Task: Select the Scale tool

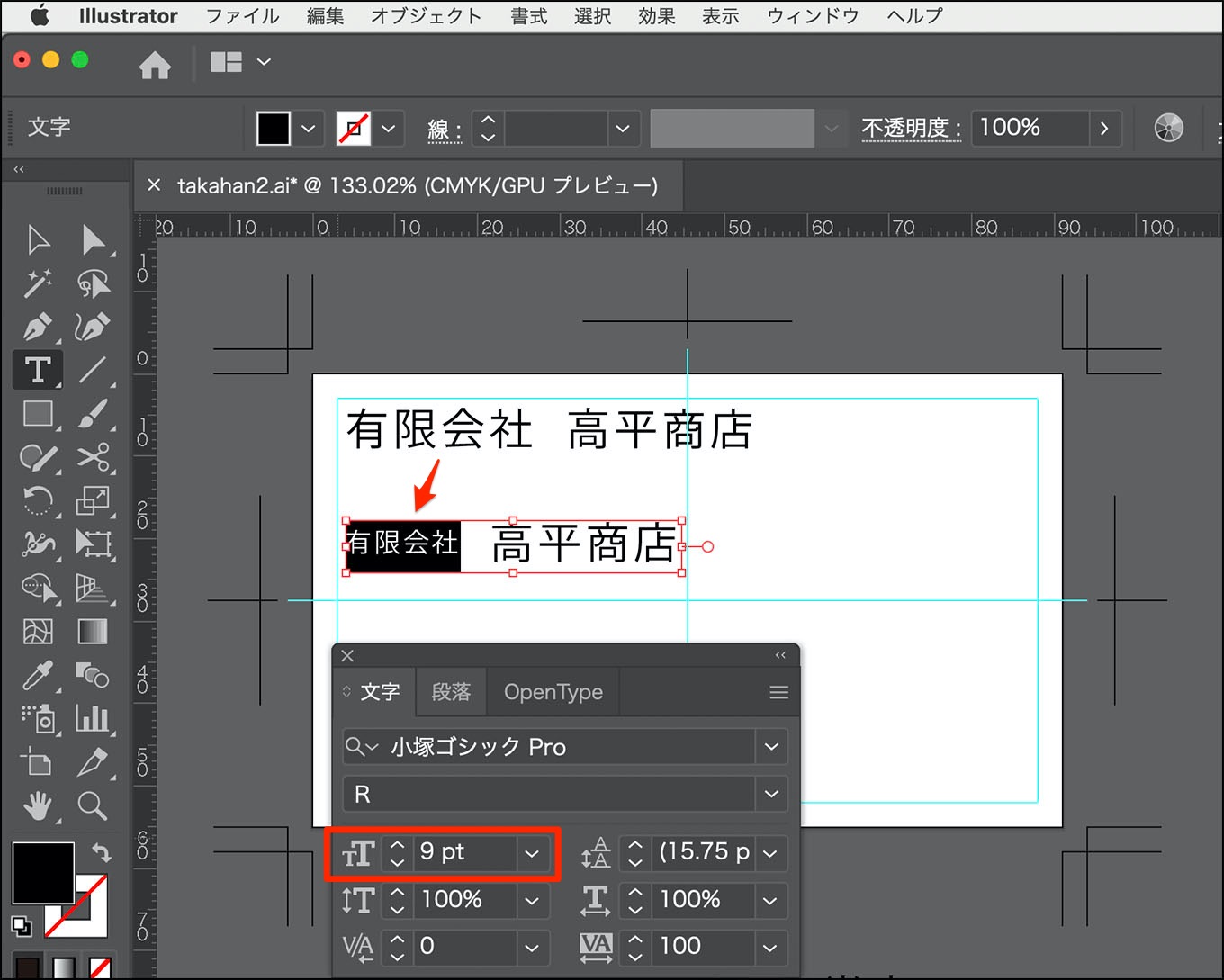Action: point(93,500)
